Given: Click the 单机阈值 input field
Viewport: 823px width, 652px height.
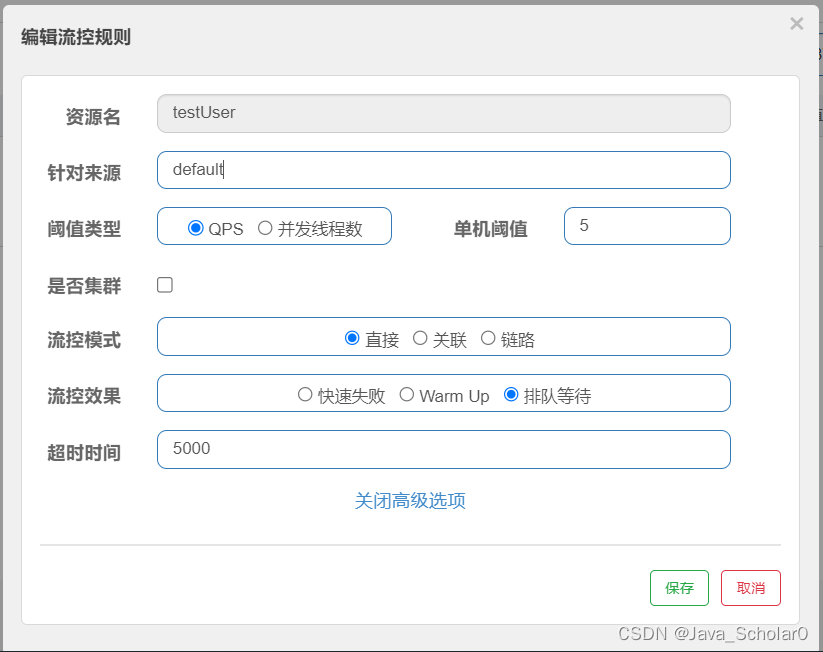Looking at the screenshot, I should 647,226.
